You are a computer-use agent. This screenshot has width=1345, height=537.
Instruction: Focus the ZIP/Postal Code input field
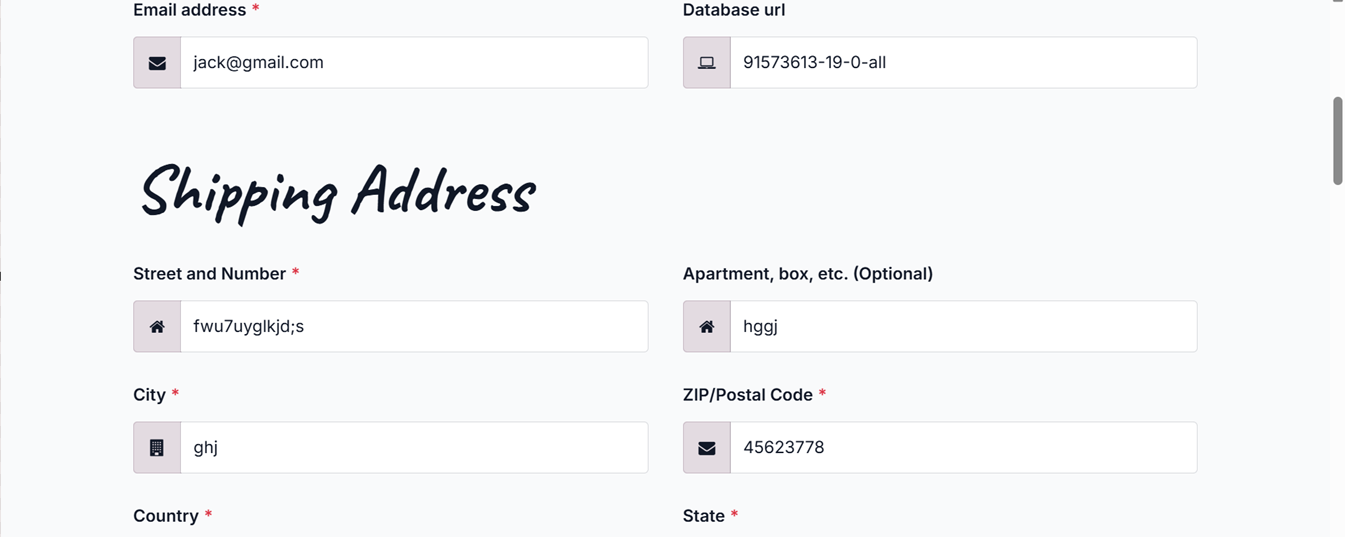[963, 448]
